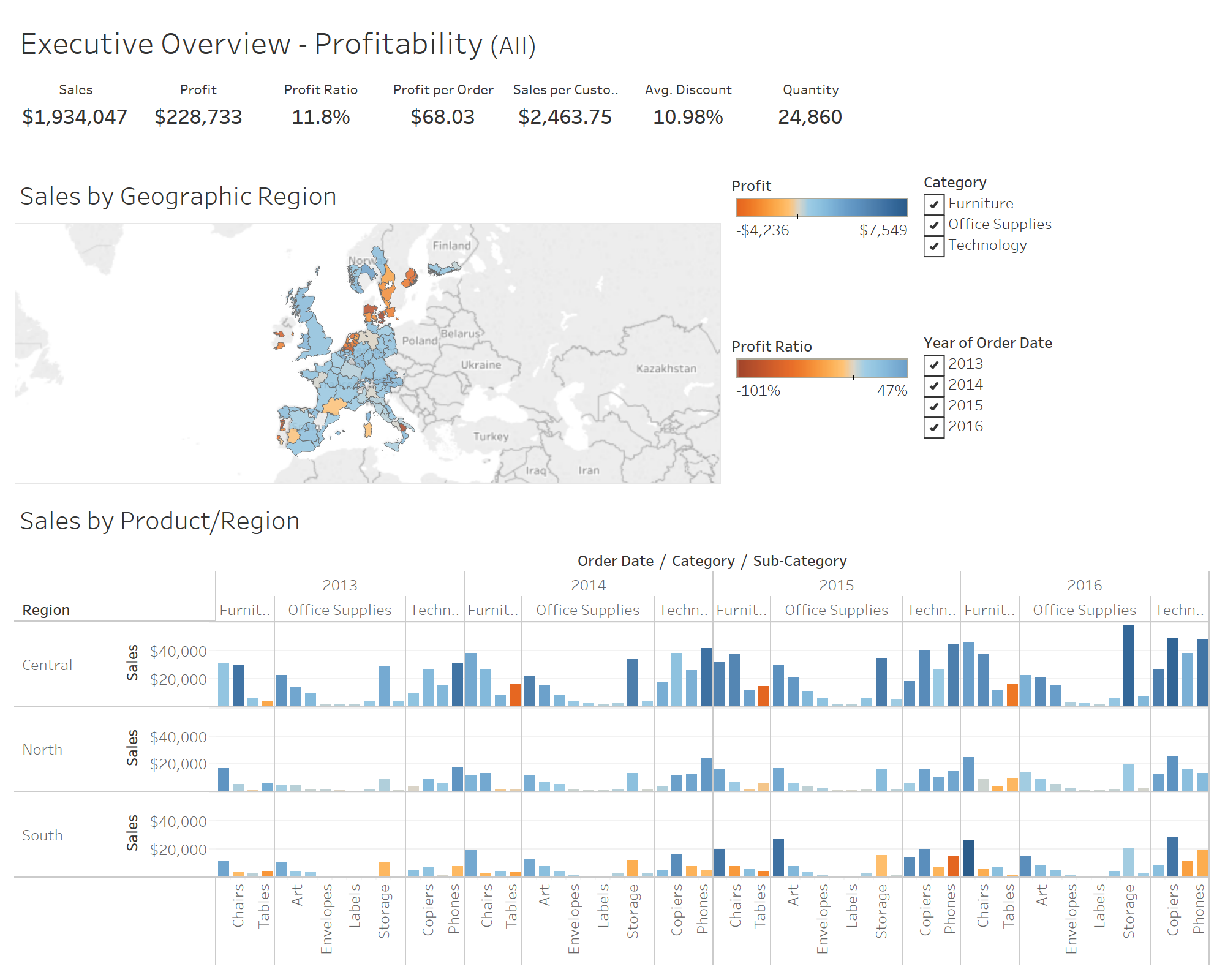Image resolution: width=1225 pixels, height=980 pixels.
Task: Select the 2015 year column header
Action: pos(837,585)
